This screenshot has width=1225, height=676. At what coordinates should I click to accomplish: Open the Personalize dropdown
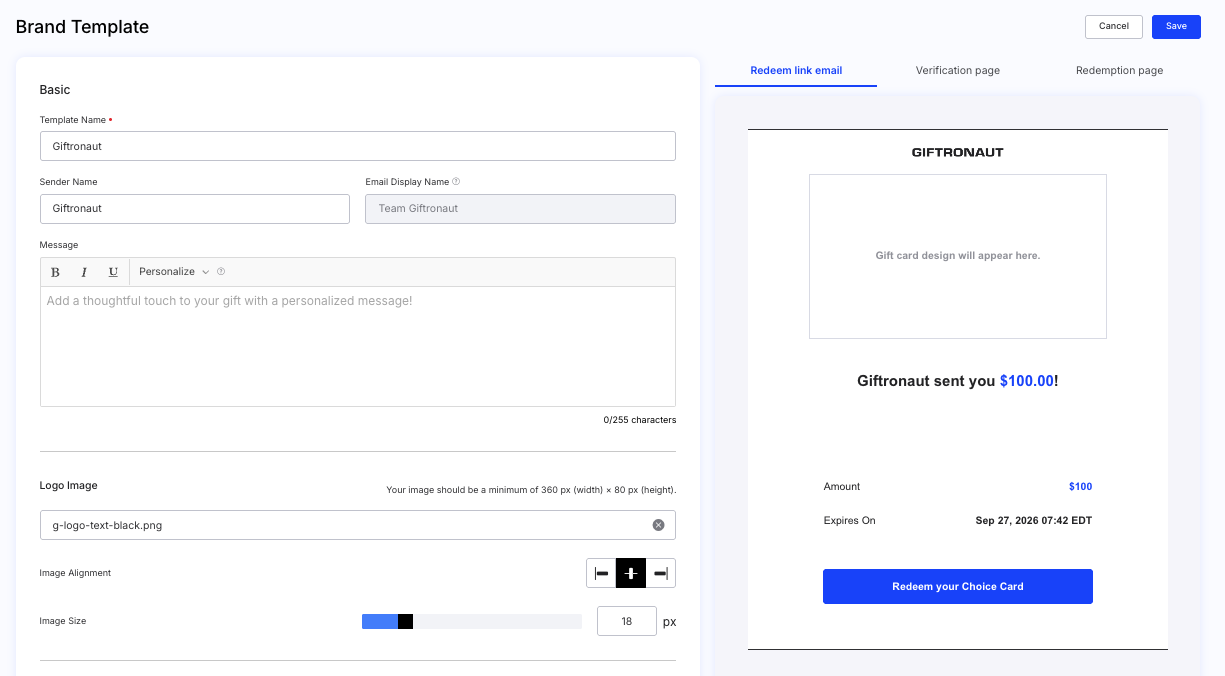pyautogui.click(x=174, y=272)
